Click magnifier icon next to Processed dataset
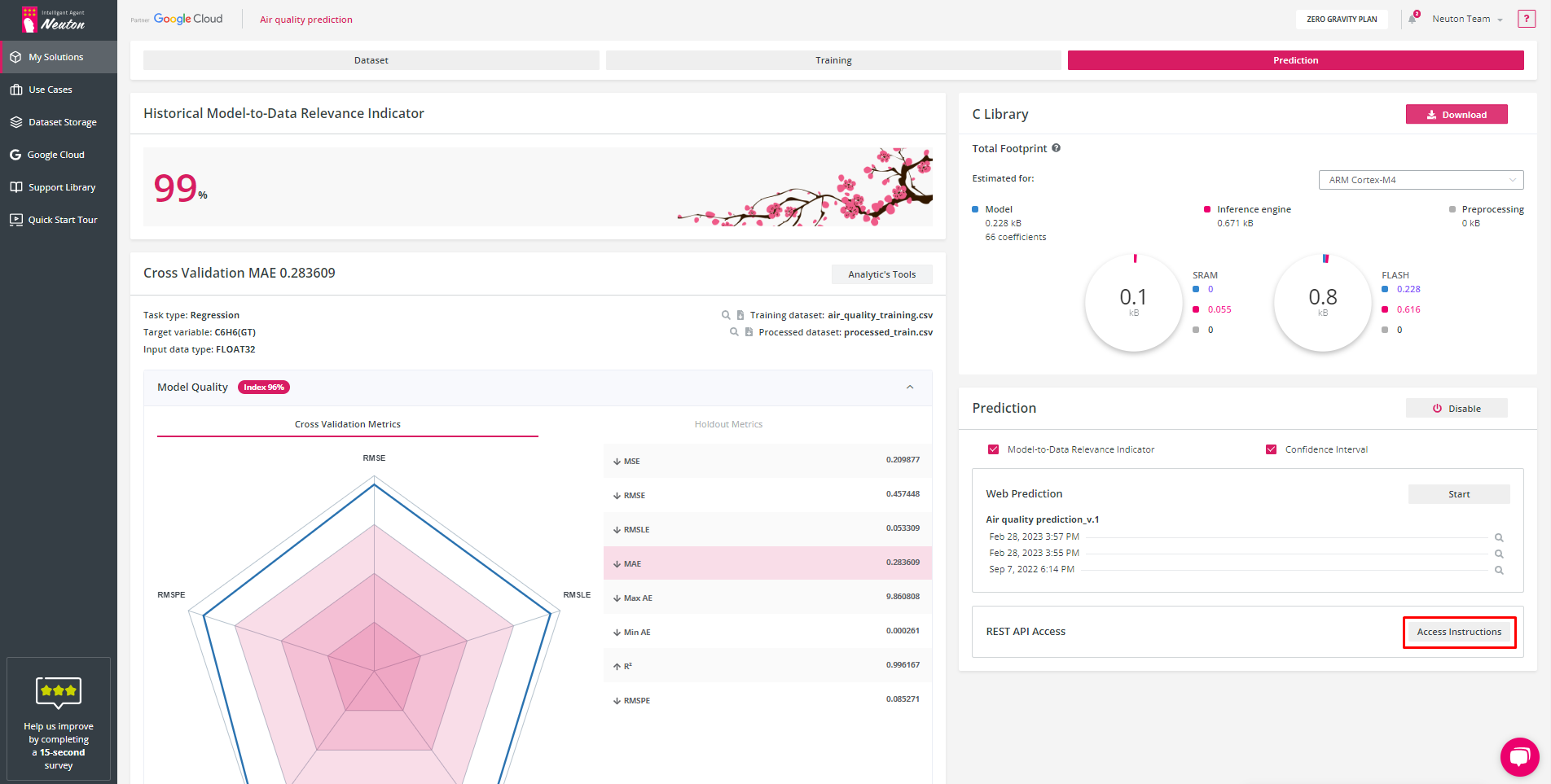This screenshot has height=784, width=1551. click(734, 332)
